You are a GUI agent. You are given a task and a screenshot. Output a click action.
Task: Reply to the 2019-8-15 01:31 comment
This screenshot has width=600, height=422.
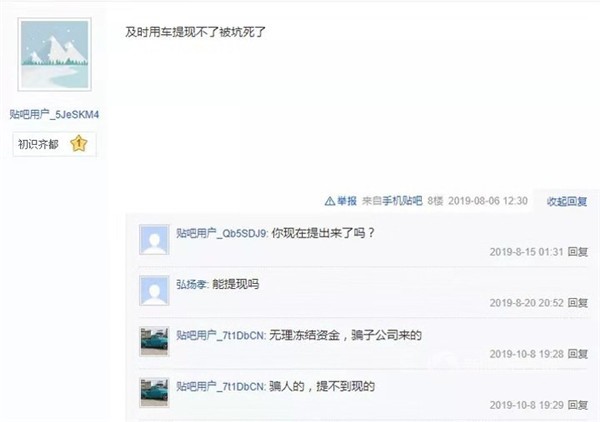point(578,252)
